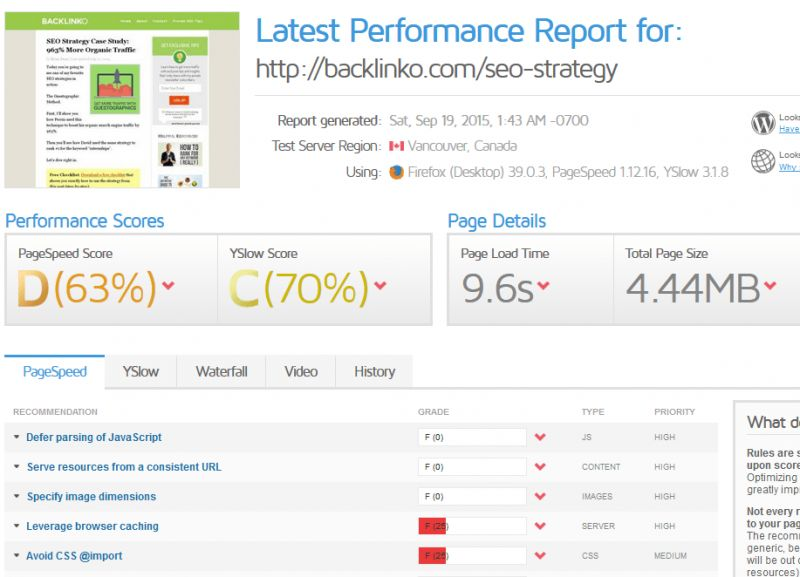Click red chevron in Defer parsing of JavaScript row
Image resolution: width=800 pixels, height=577 pixels.
click(540, 437)
